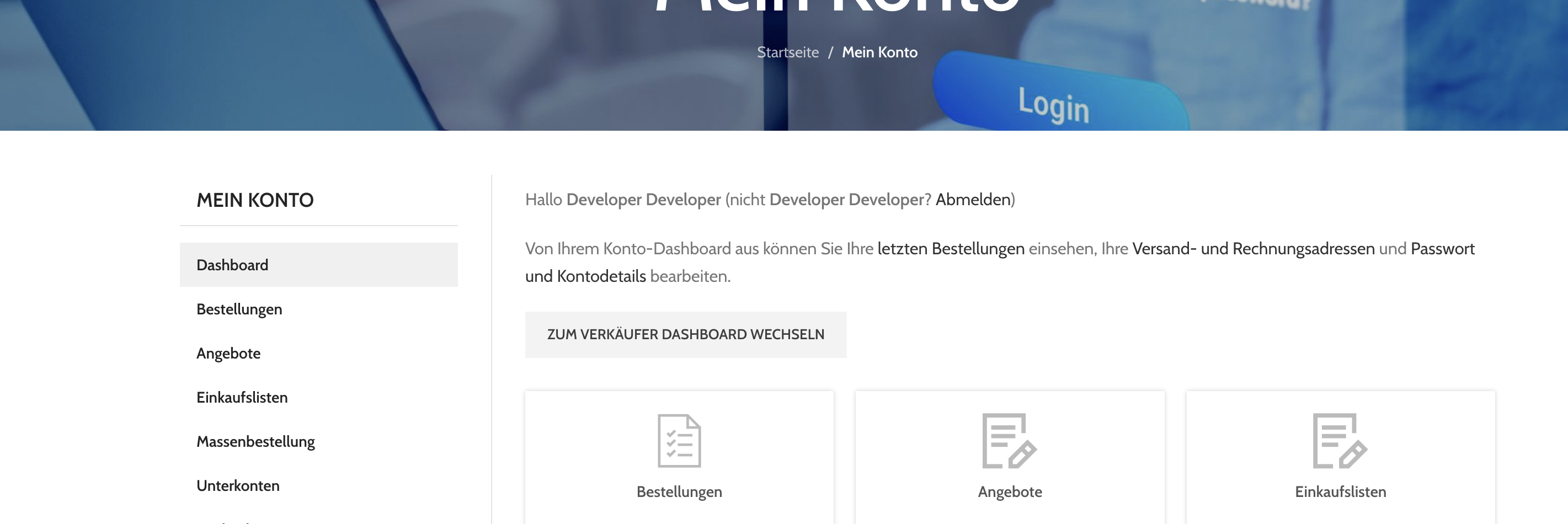Open the letzten Bestellungen link
The width and height of the screenshot is (1568, 524).
pos(951,249)
